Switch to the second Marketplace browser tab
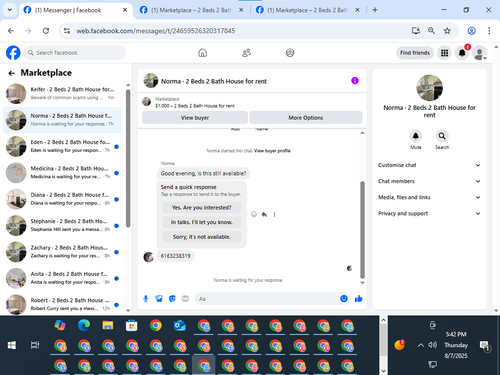This screenshot has height=375, width=500. coord(191,10)
